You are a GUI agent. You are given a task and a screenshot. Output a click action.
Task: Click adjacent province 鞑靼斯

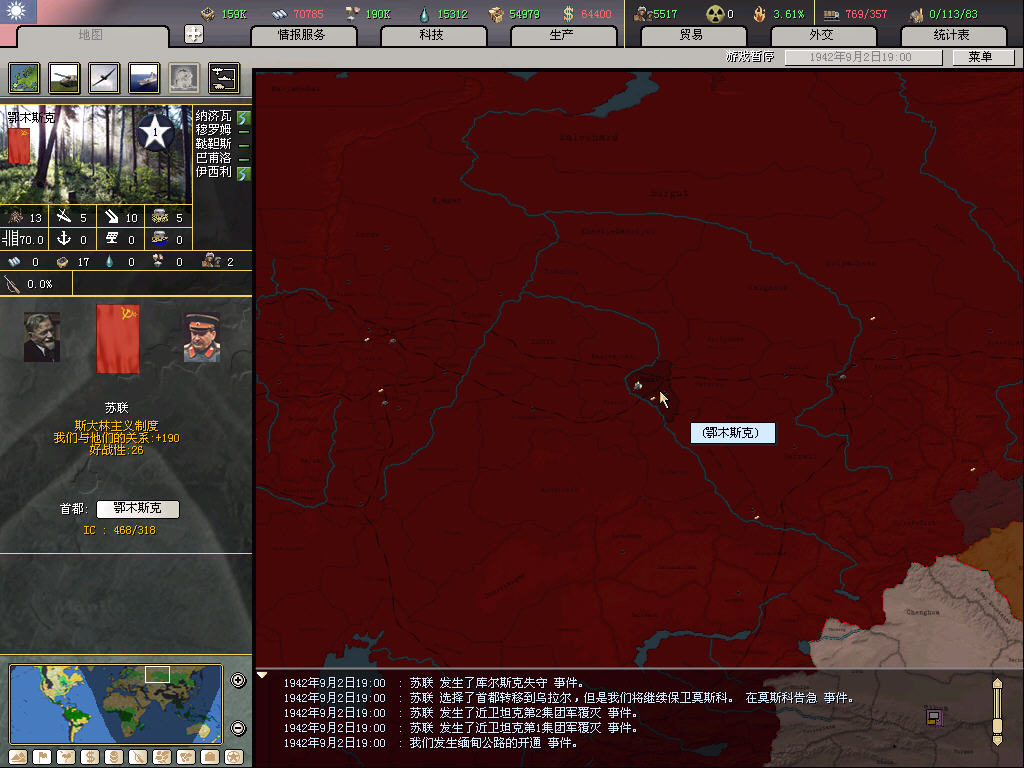point(214,144)
